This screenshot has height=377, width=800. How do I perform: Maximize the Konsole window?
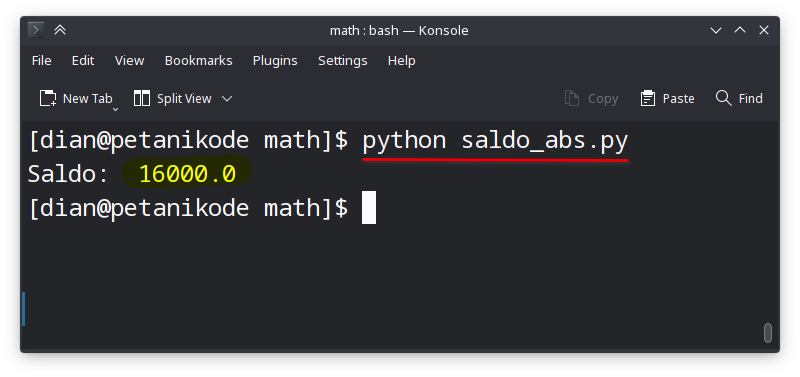[x=740, y=30]
